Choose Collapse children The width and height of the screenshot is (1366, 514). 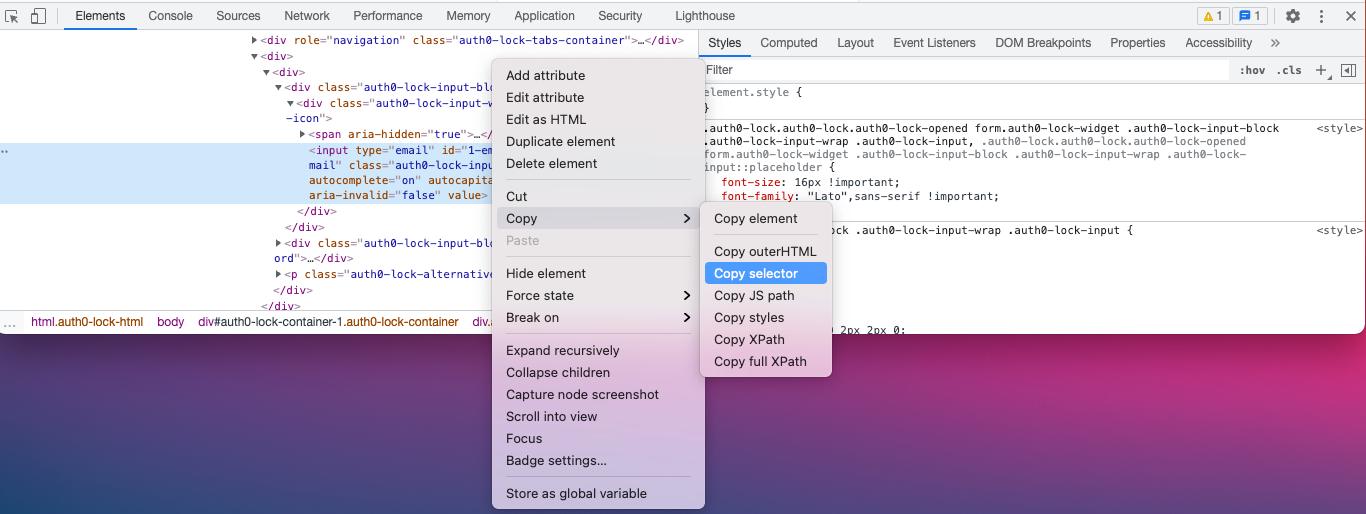click(x=598, y=373)
